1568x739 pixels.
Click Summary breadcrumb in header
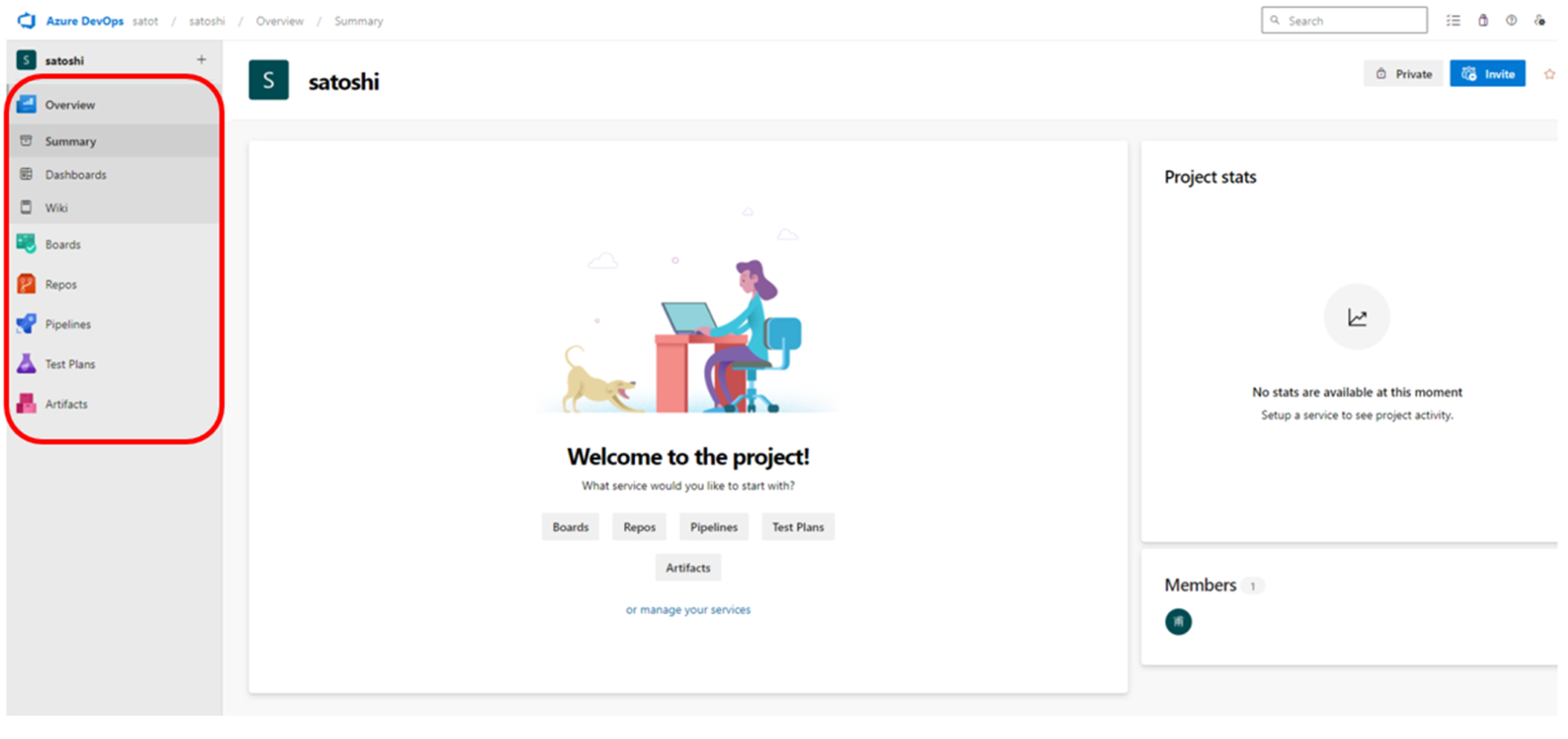pyautogui.click(x=358, y=21)
